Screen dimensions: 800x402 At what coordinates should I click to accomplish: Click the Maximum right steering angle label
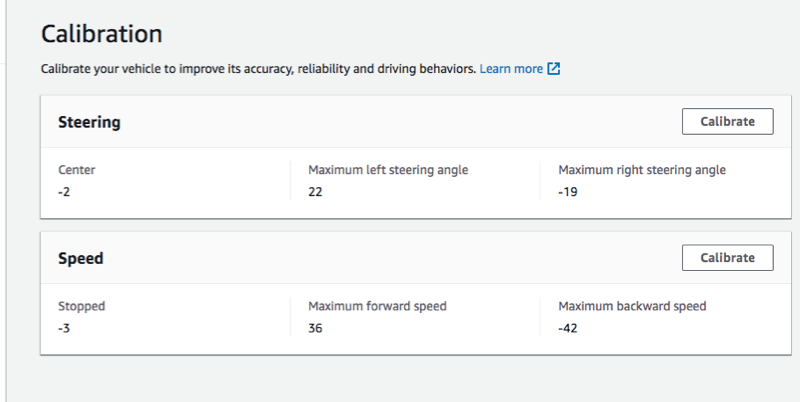pos(642,170)
